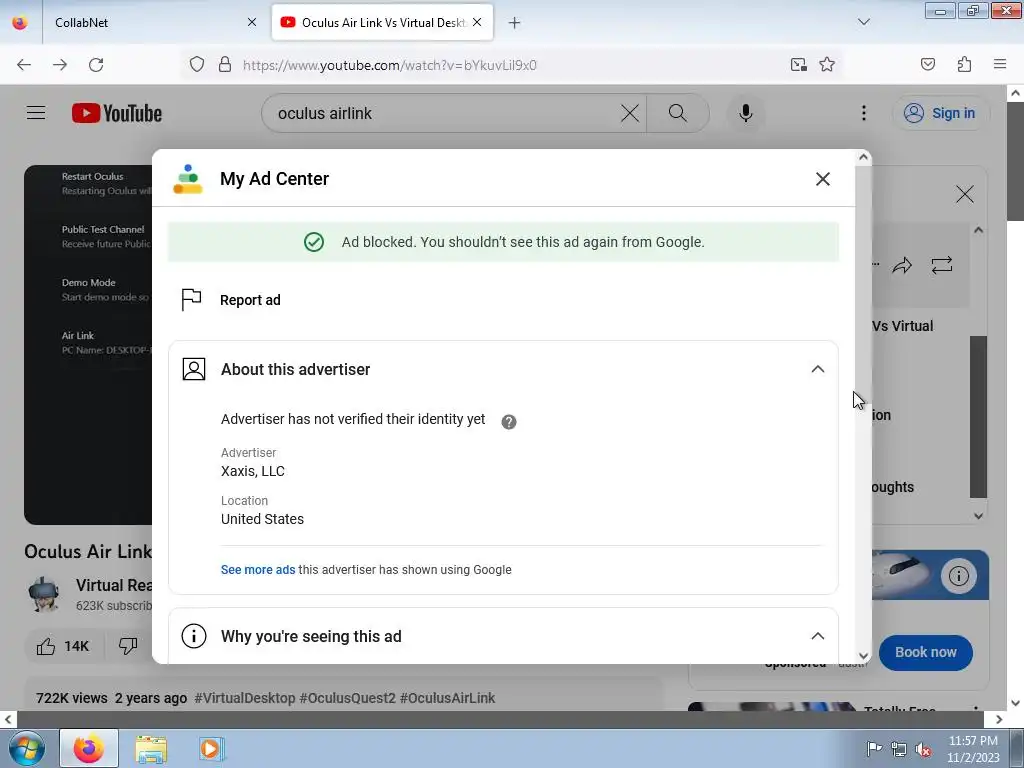The height and width of the screenshot is (768, 1024).
Task: Bookmark this page with the star
Action: pyautogui.click(x=827, y=64)
